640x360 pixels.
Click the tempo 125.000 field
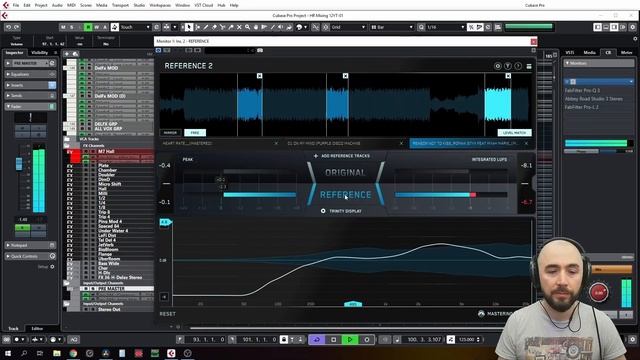pos(468,340)
